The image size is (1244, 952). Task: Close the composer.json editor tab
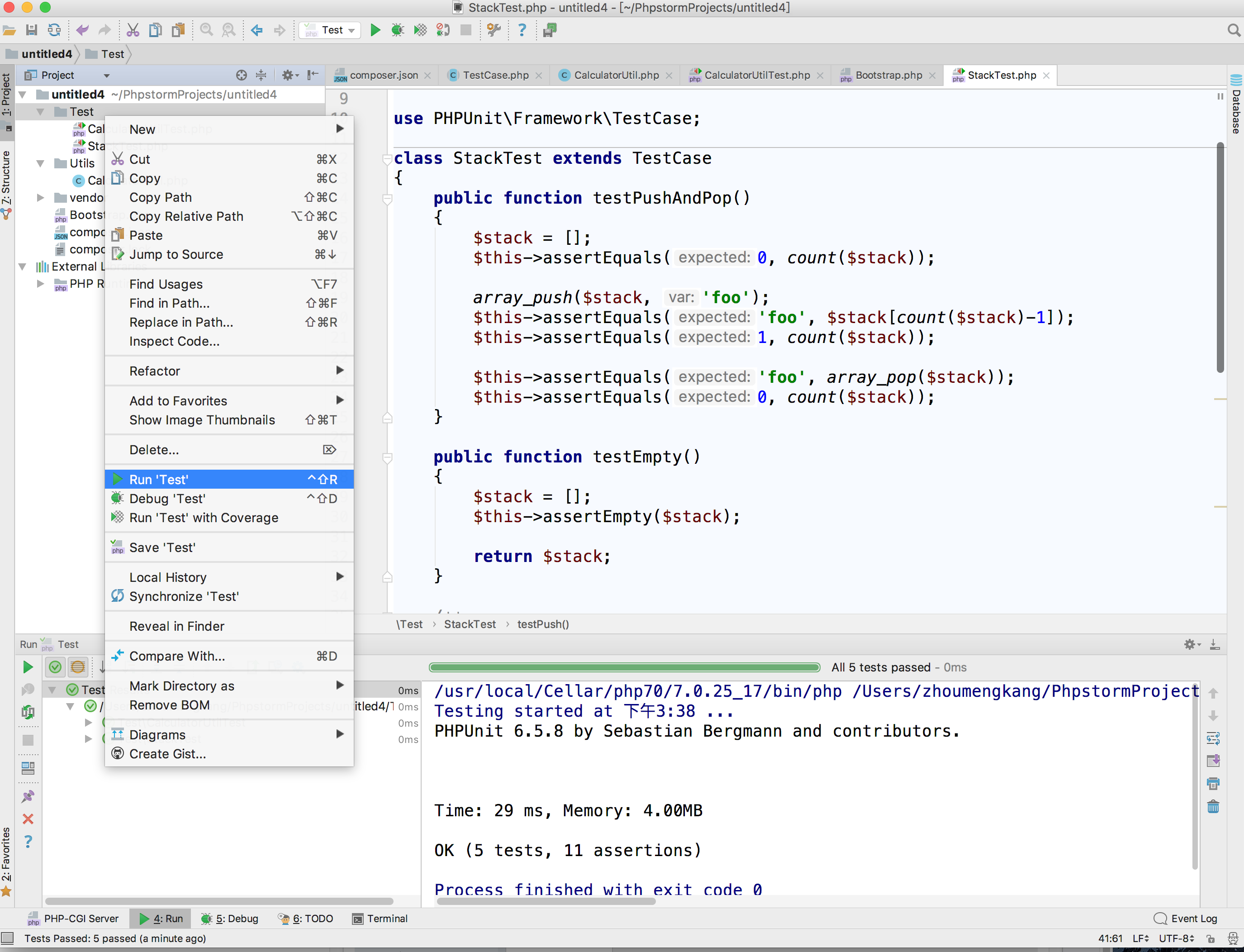coord(427,76)
